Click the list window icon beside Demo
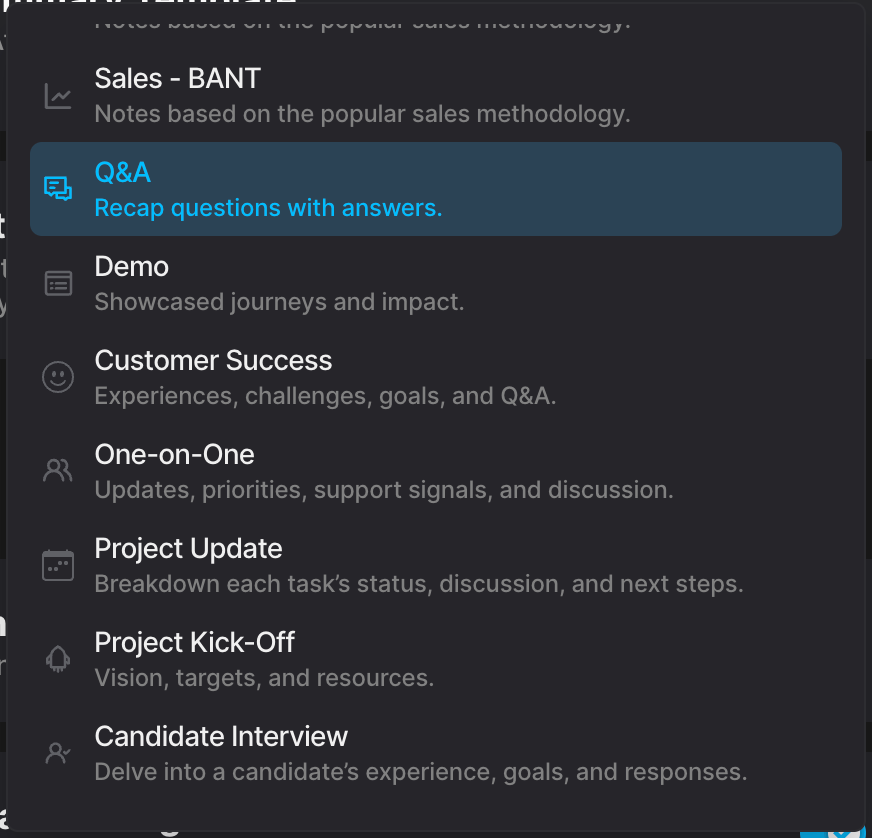Image resolution: width=872 pixels, height=838 pixels. (58, 283)
